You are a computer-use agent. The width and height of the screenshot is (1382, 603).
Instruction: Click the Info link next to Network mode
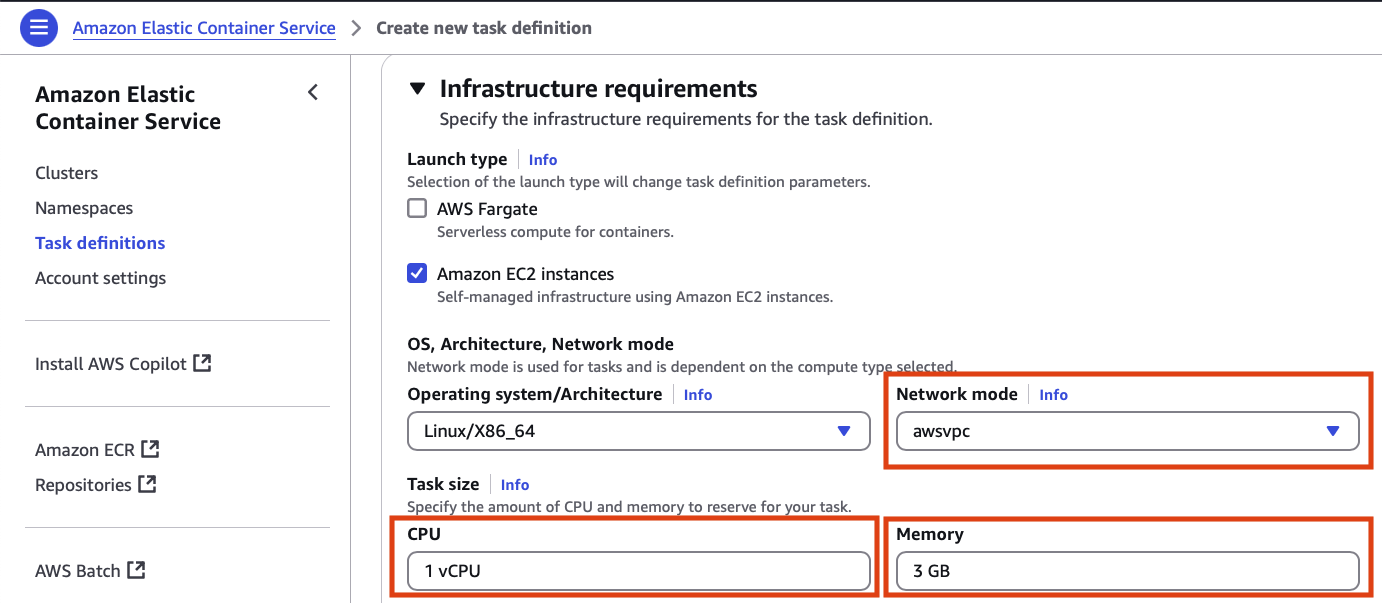click(x=1054, y=395)
